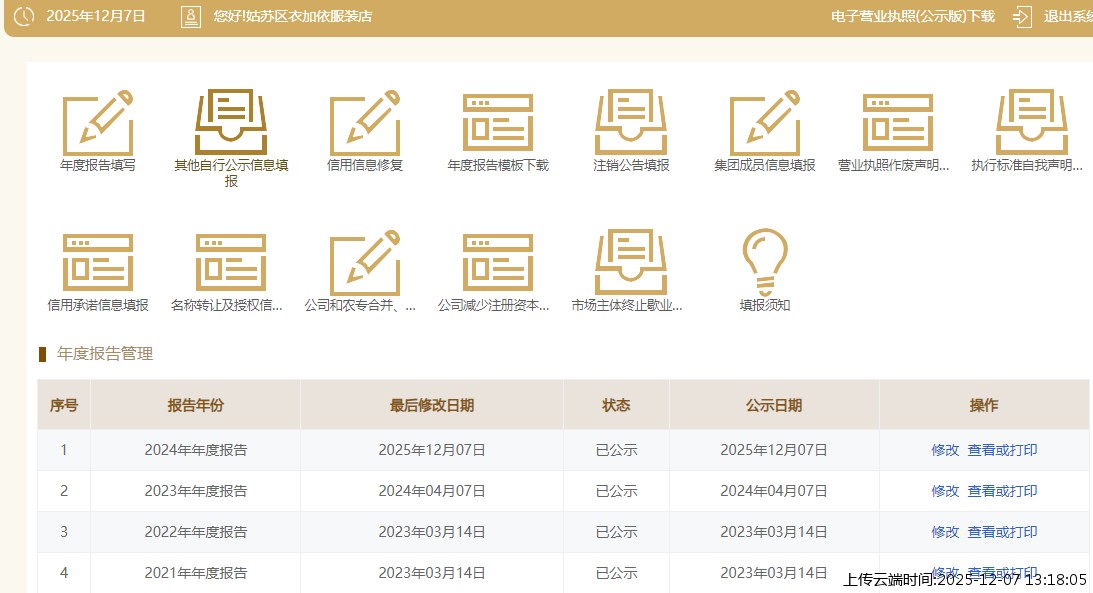Open 信用承诺信息填报 icon

(x=98, y=264)
